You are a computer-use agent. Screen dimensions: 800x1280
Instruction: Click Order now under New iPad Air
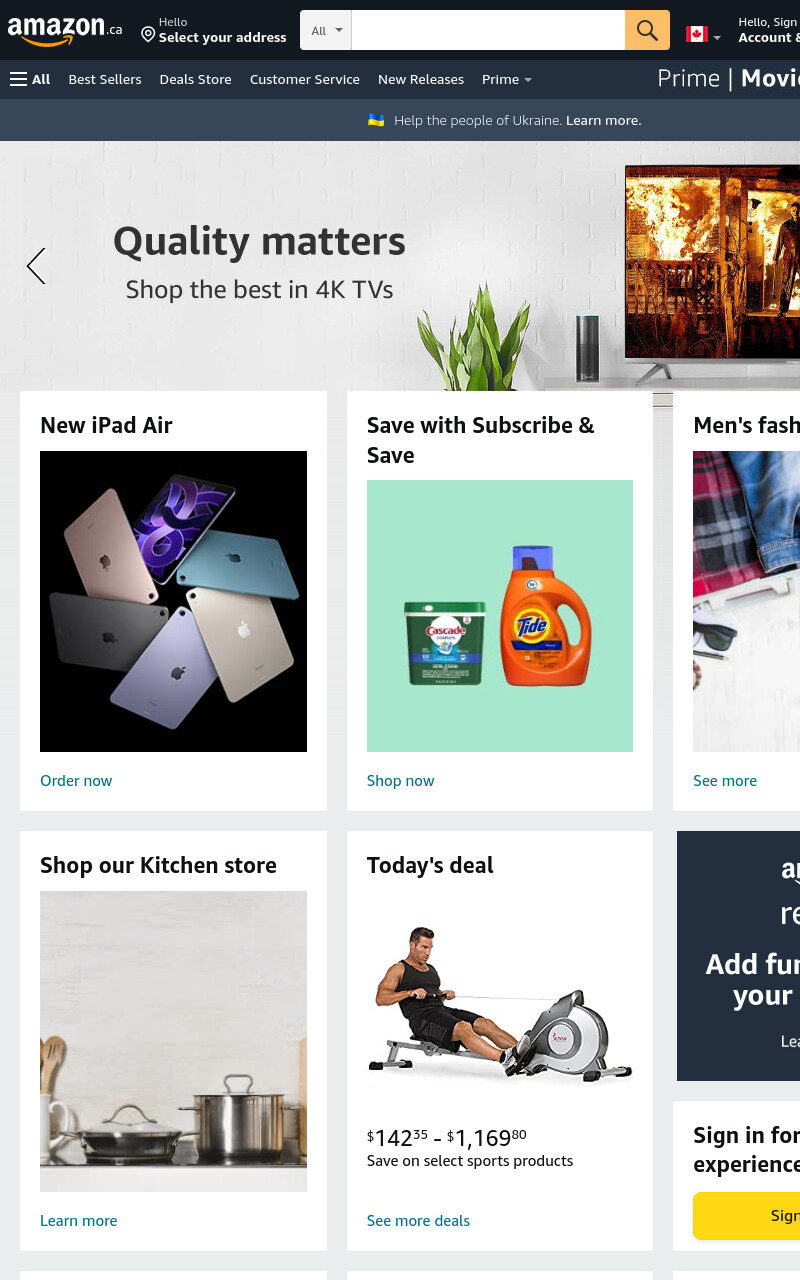point(76,780)
